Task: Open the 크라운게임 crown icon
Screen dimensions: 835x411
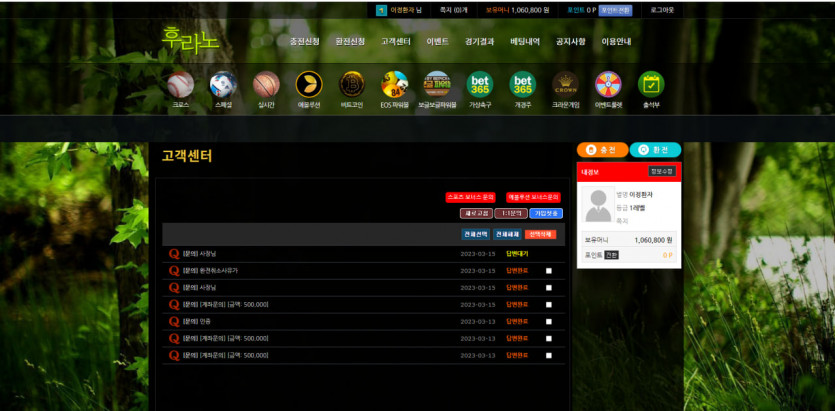Action: point(565,84)
